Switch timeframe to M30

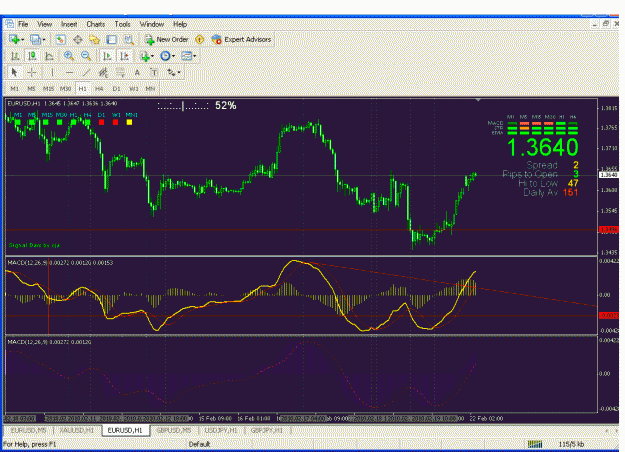tap(65, 88)
